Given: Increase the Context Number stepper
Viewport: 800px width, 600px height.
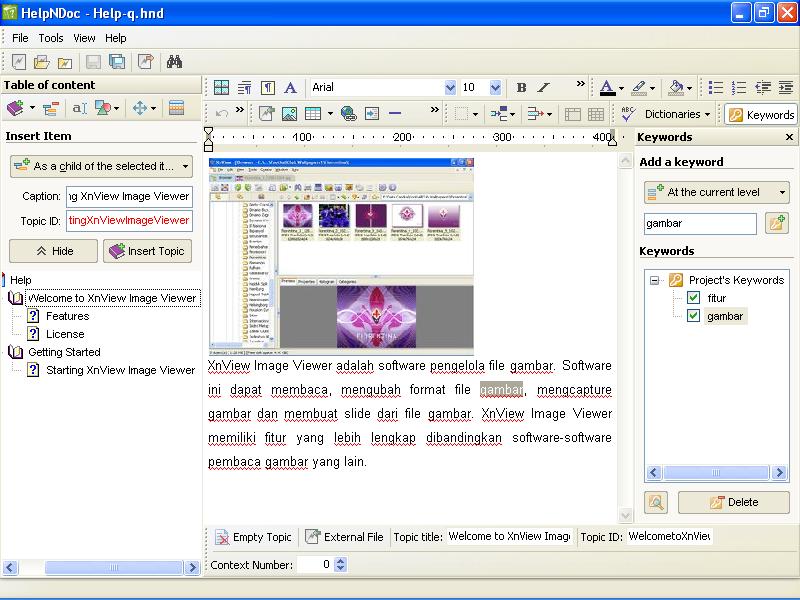Looking at the screenshot, I should (341, 561).
